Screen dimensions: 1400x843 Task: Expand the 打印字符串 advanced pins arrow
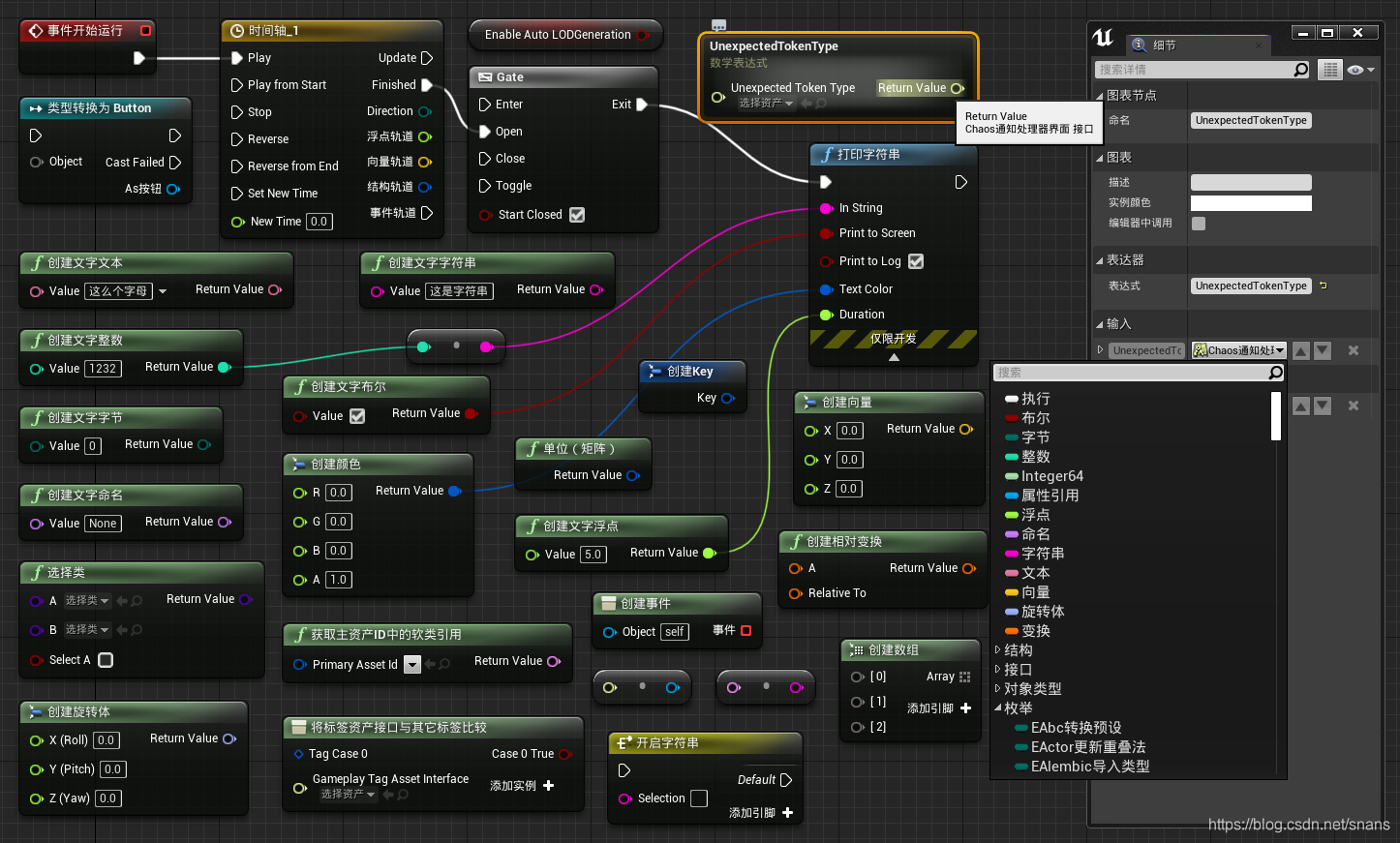(x=894, y=357)
